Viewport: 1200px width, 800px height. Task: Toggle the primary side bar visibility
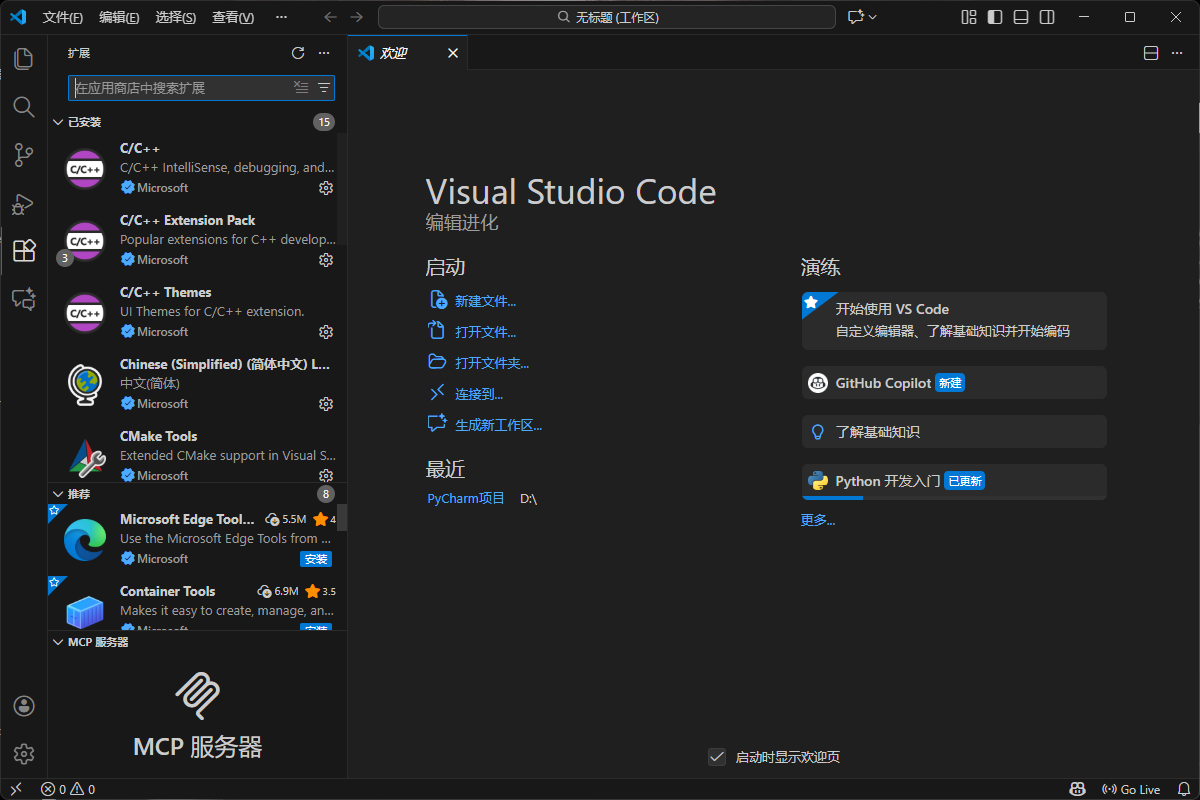995,17
